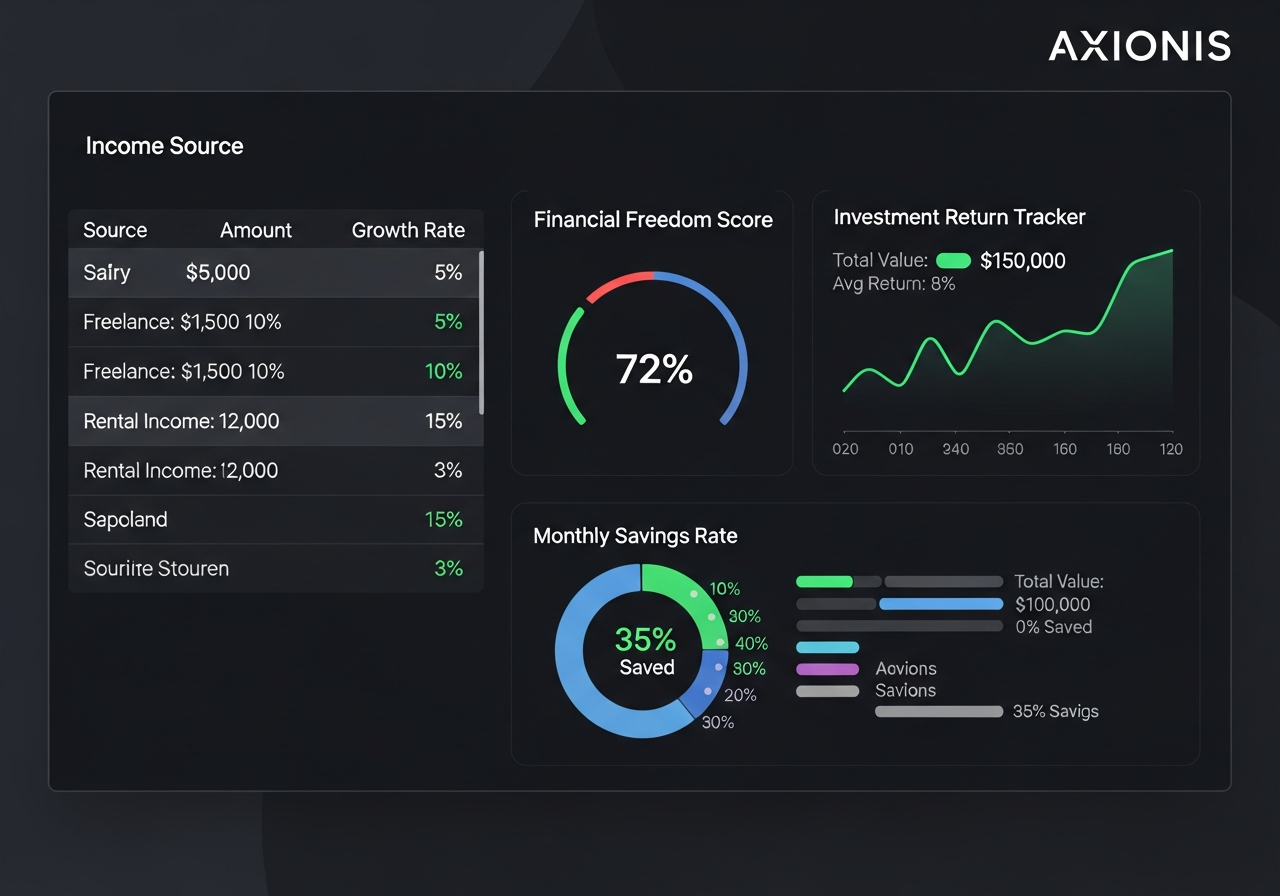Viewport: 1280px width, 896px height.
Task: Select the Salary $5,000 row
Action: 273,272
